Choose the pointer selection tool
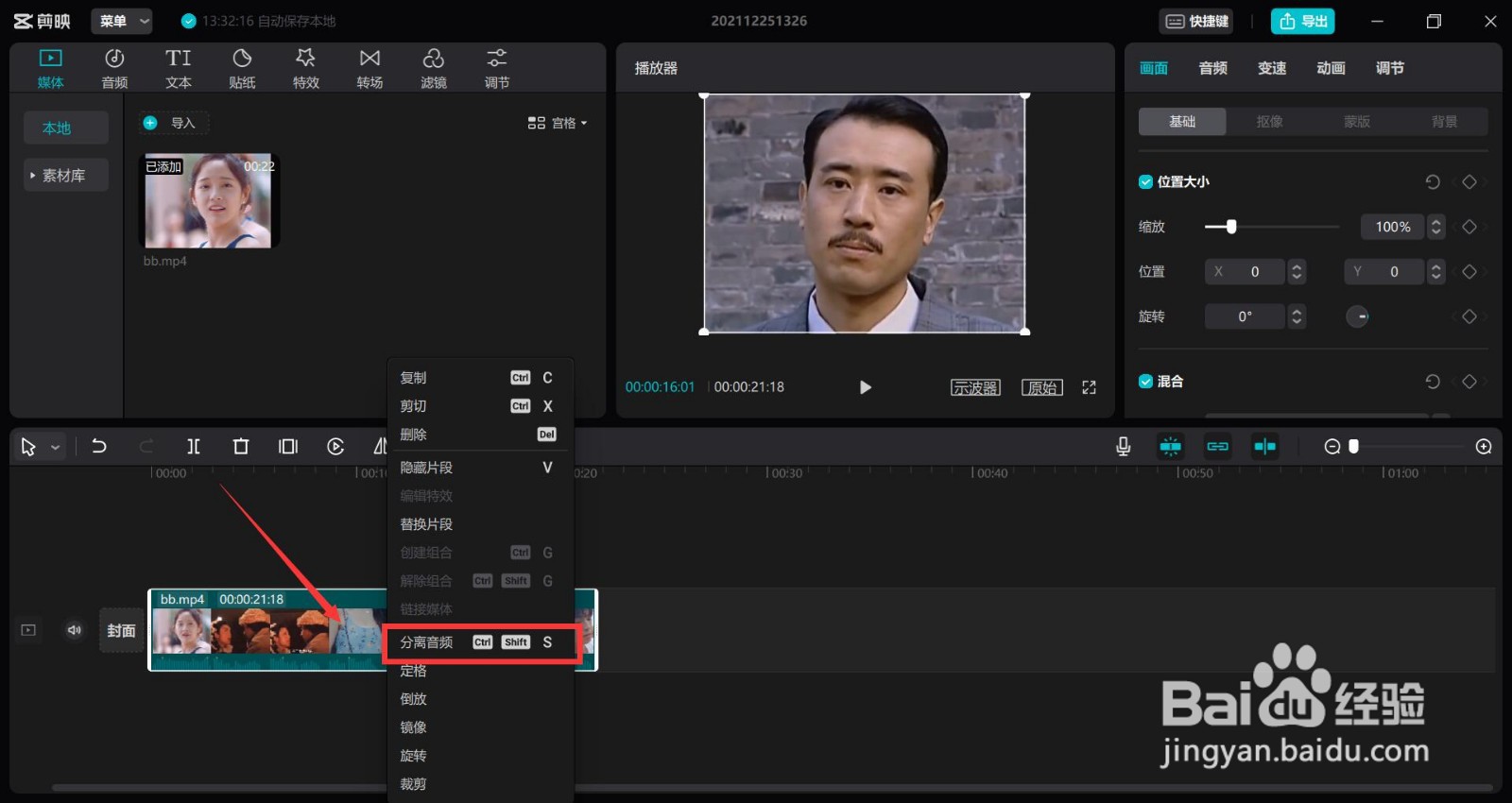The image size is (1512, 803). [x=28, y=447]
